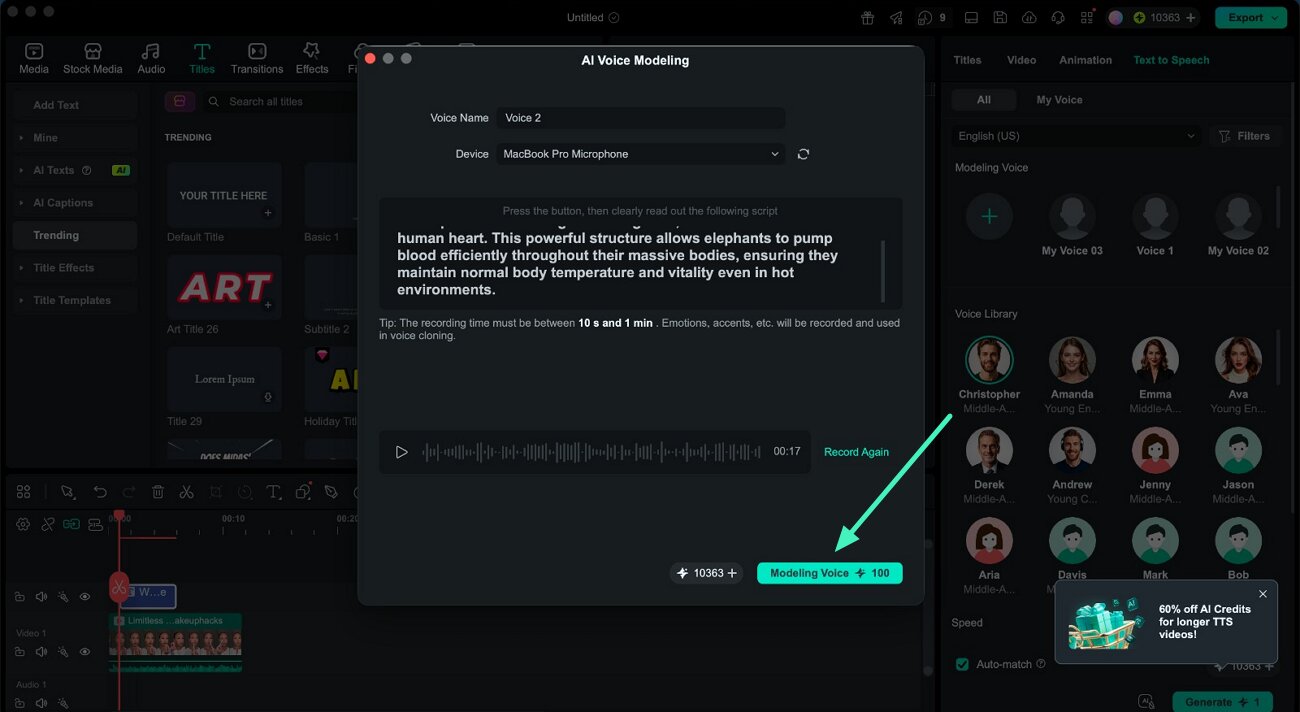Image resolution: width=1300 pixels, height=712 pixels.
Task: Select the Text to Speech tab
Action: (1171, 60)
